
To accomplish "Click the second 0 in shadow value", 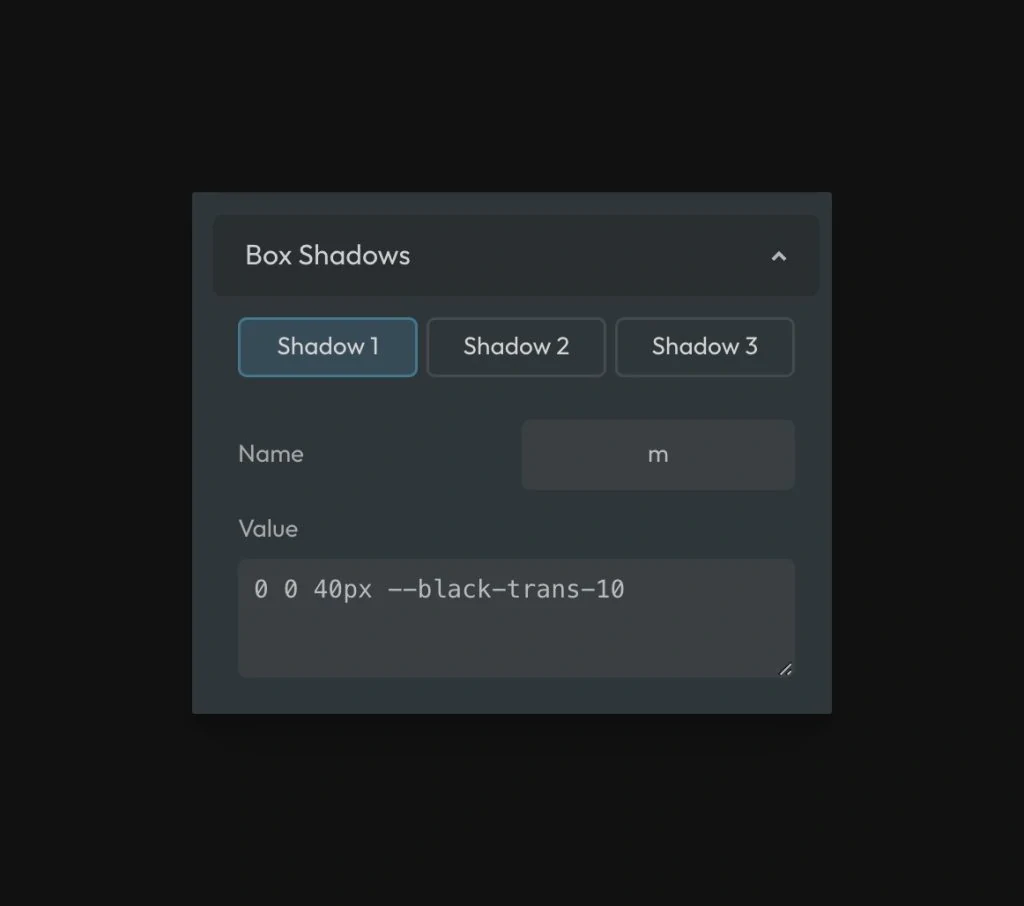I will 290,590.
